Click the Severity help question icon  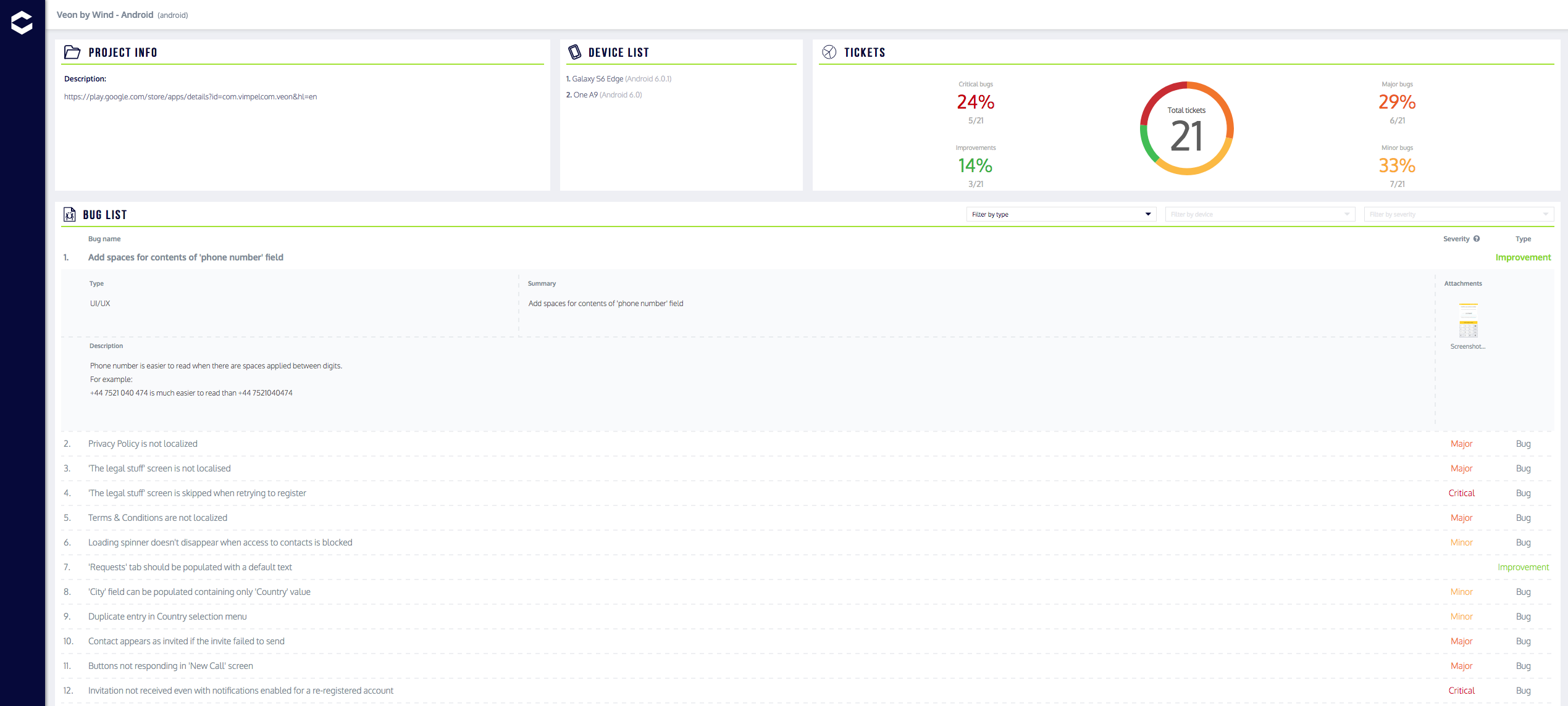pos(1477,239)
